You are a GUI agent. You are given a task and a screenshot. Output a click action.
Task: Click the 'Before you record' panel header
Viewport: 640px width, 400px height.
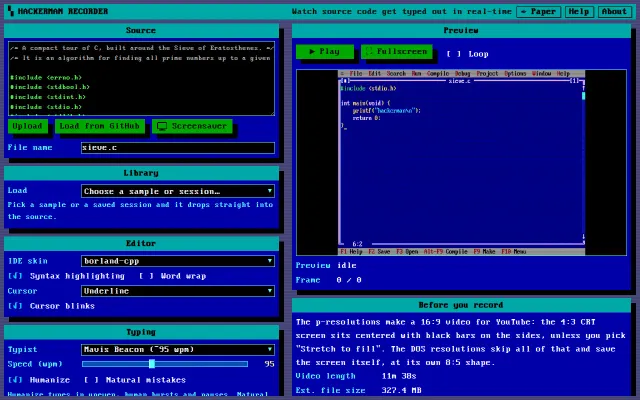(x=461, y=305)
